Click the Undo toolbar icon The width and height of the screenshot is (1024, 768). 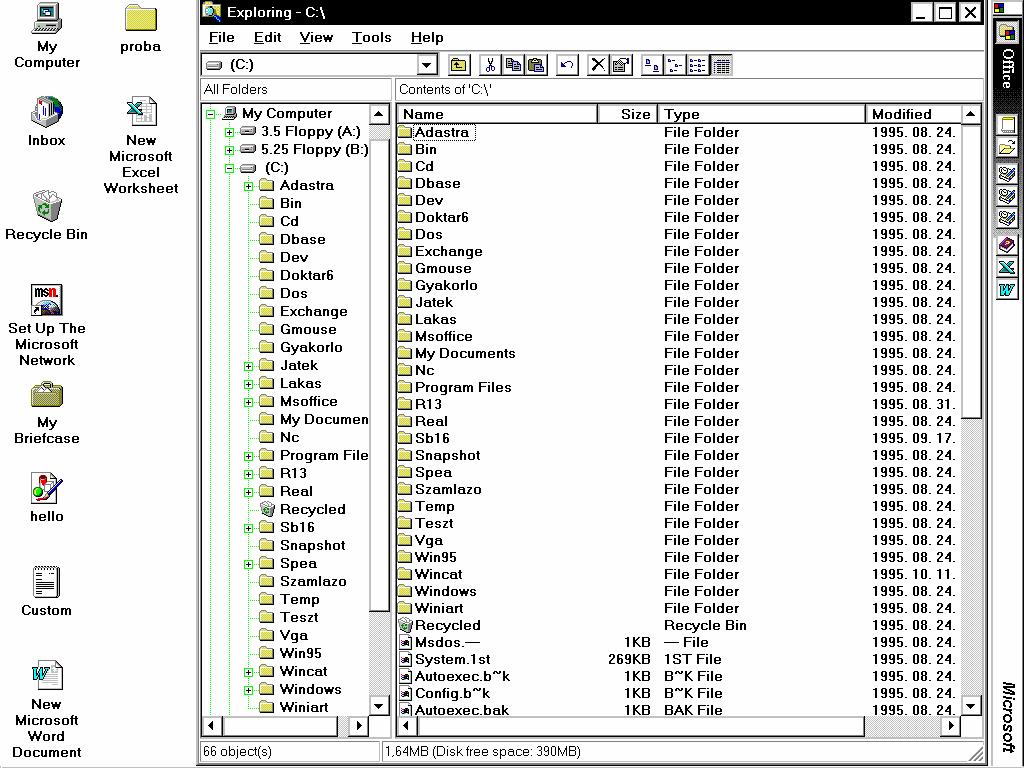(x=567, y=65)
